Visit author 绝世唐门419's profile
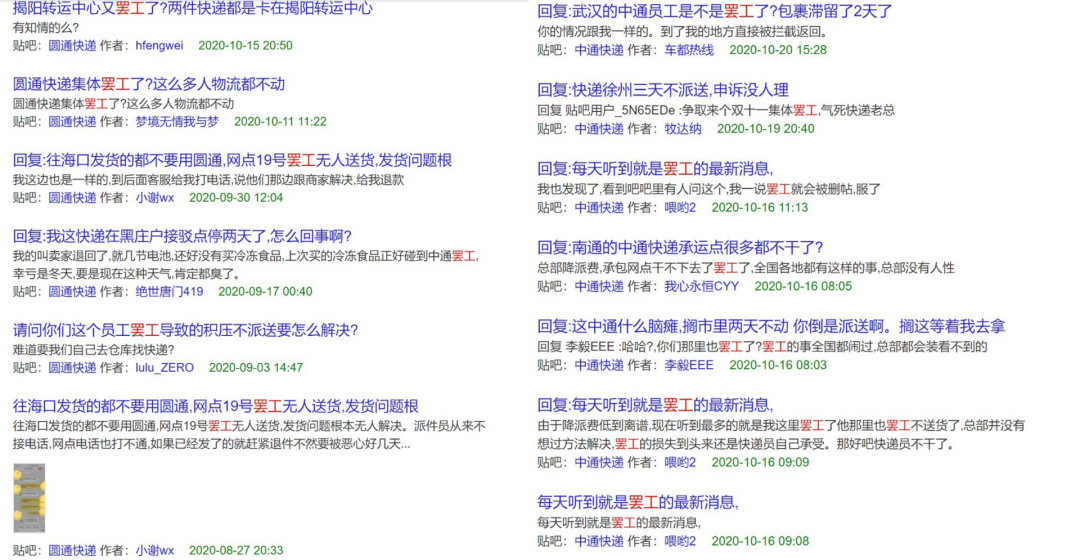The image size is (1080, 560). click(169, 291)
